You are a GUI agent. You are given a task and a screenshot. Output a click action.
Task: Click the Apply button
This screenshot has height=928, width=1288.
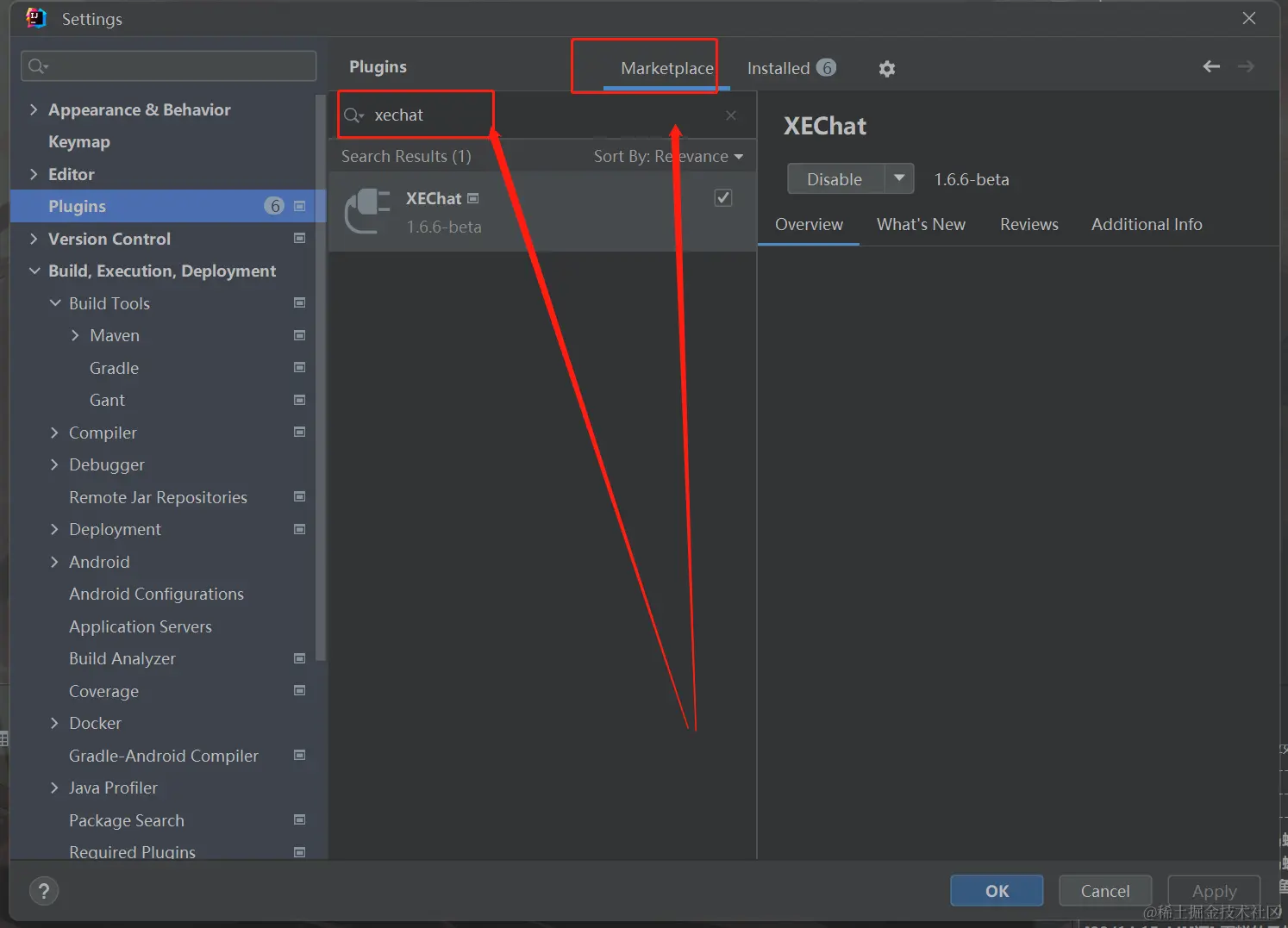[x=1214, y=891]
